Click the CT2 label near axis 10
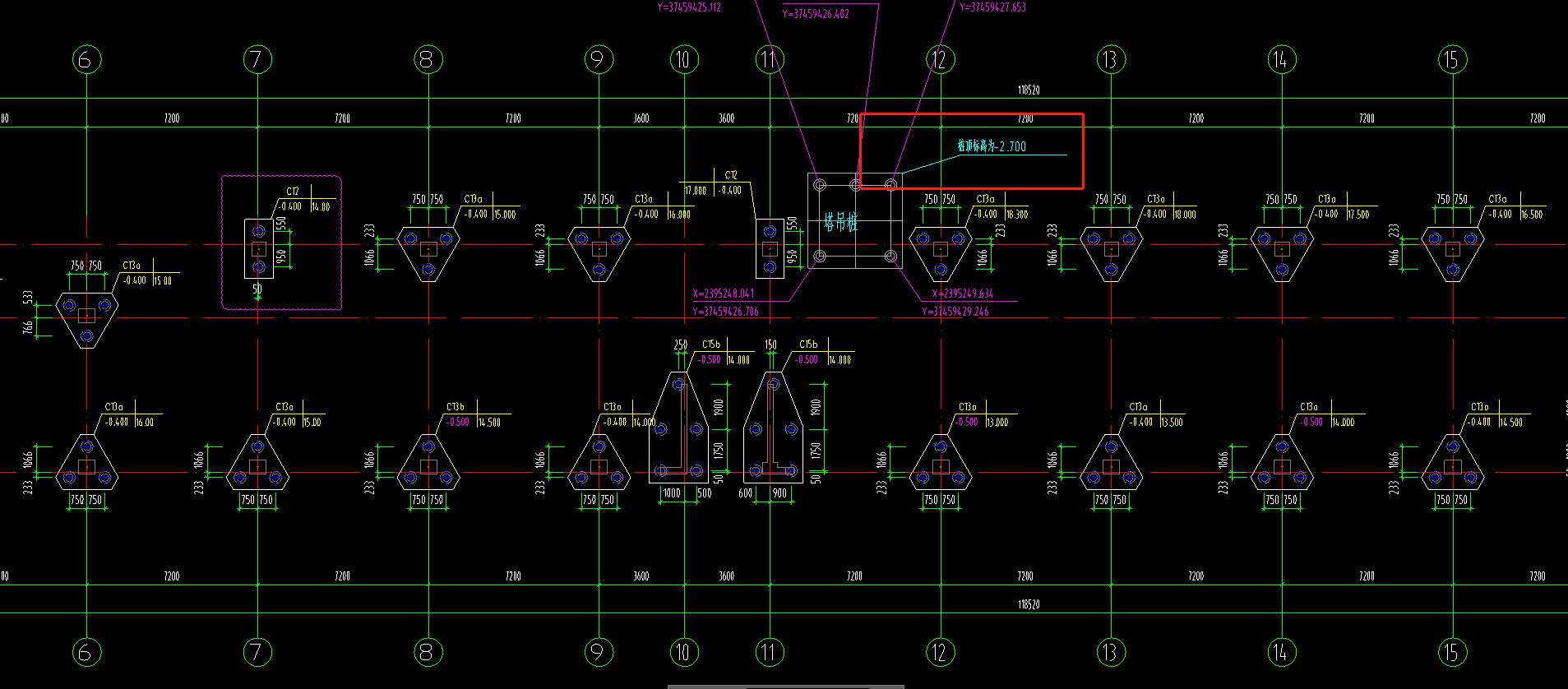The width and height of the screenshot is (1568, 689). [731, 175]
